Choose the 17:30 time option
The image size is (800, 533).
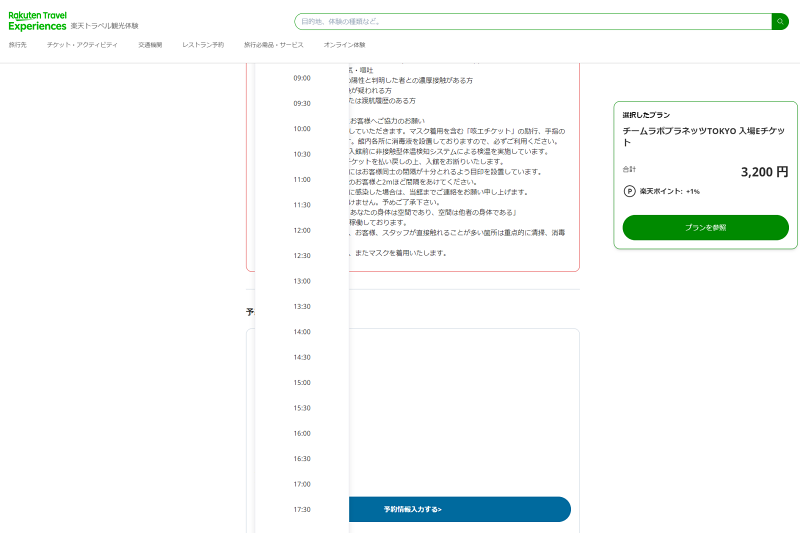pyautogui.click(x=302, y=510)
